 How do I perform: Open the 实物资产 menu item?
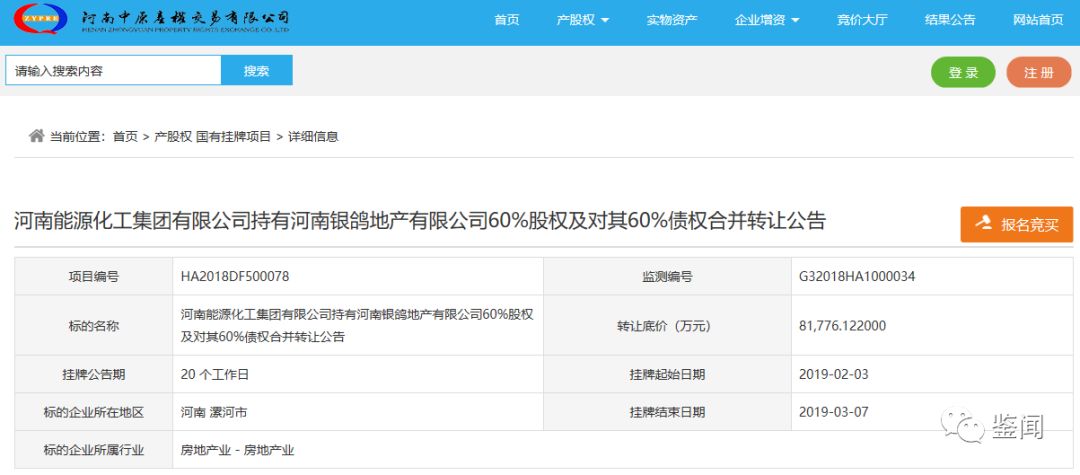coord(672,20)
